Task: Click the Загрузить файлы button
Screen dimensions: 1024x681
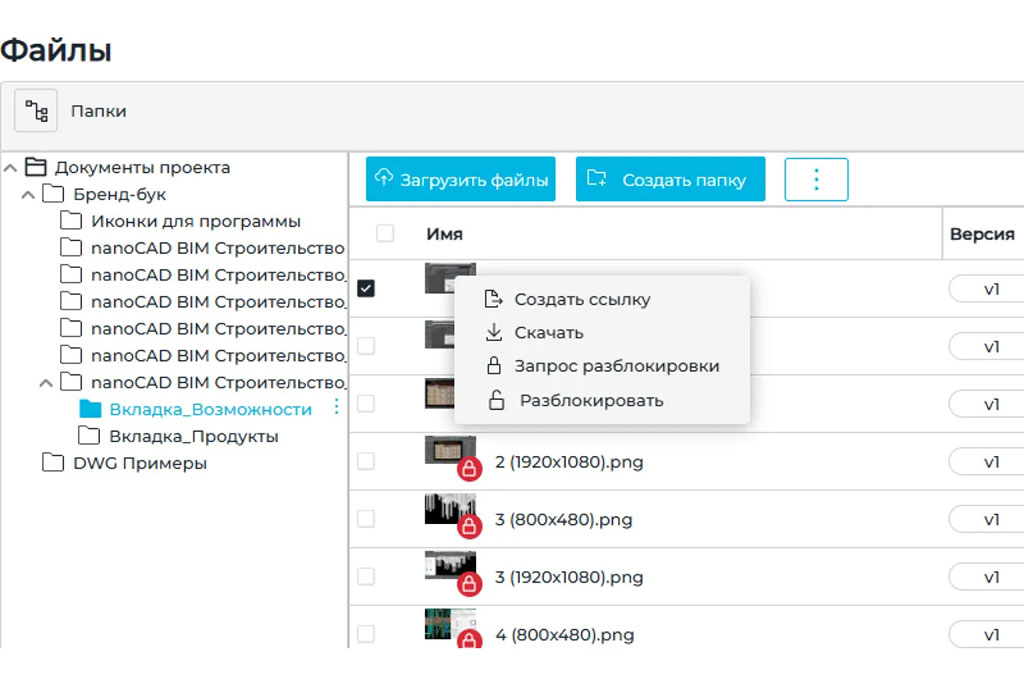Action: pyautogui.click(x=460, y=180)
